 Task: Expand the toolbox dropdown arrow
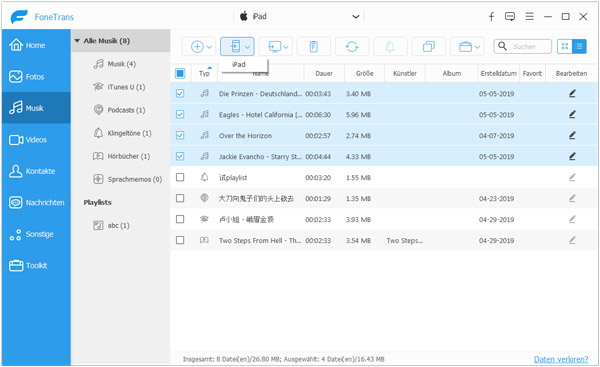coord(478,47)
